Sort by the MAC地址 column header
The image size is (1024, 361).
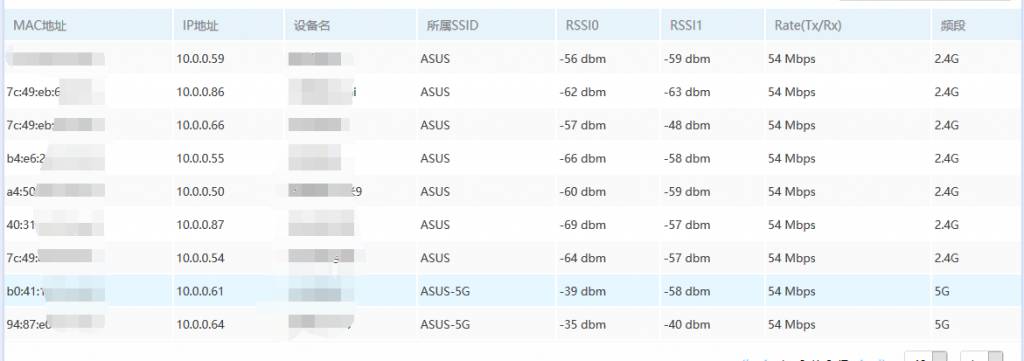pos(40,26)
